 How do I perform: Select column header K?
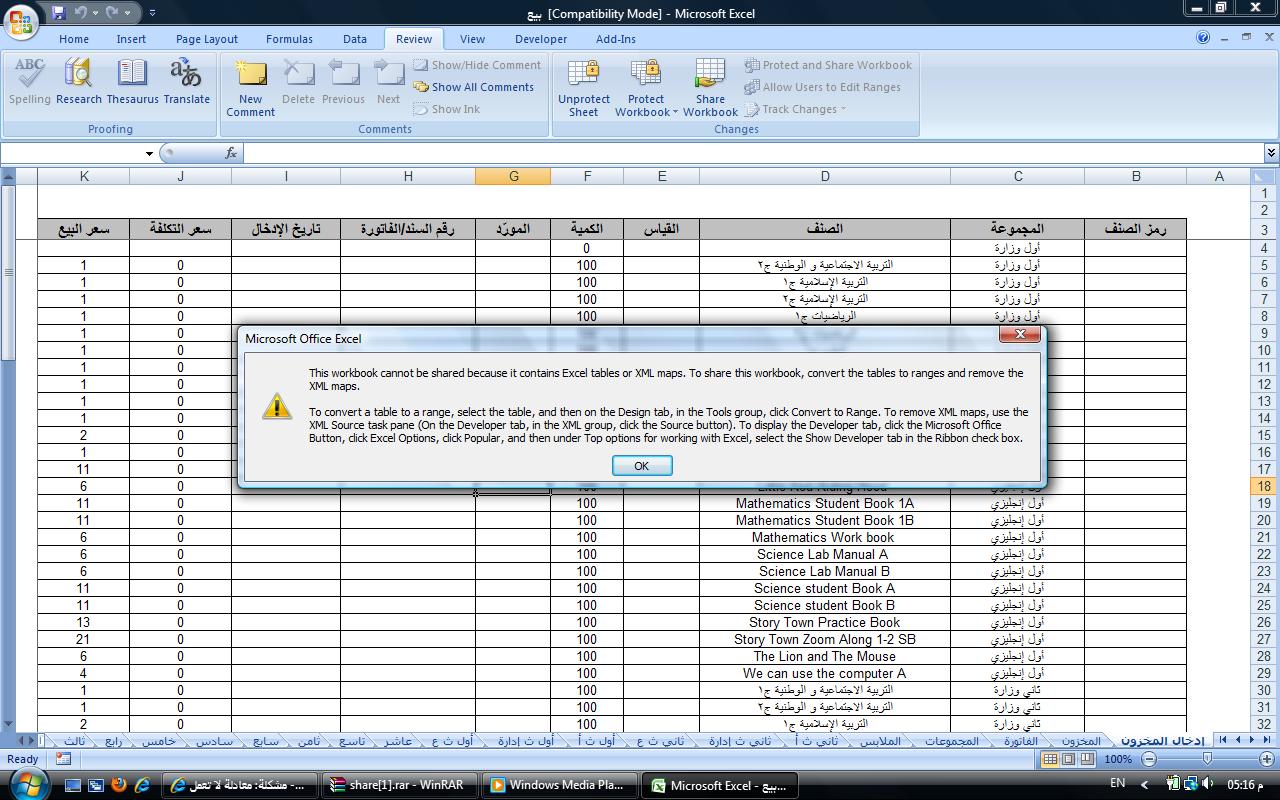(x=84, y=176)
